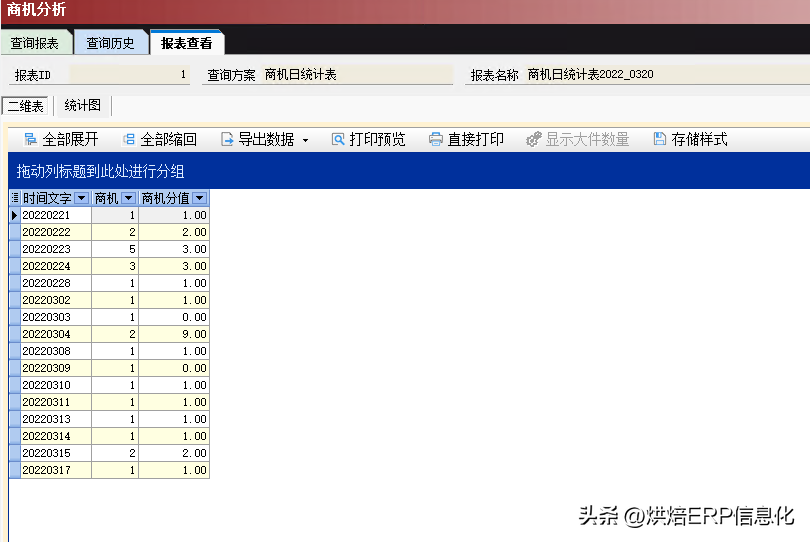Click the 全部缩回 button label
The image size is (810, 542).
(x=168, y=139)
